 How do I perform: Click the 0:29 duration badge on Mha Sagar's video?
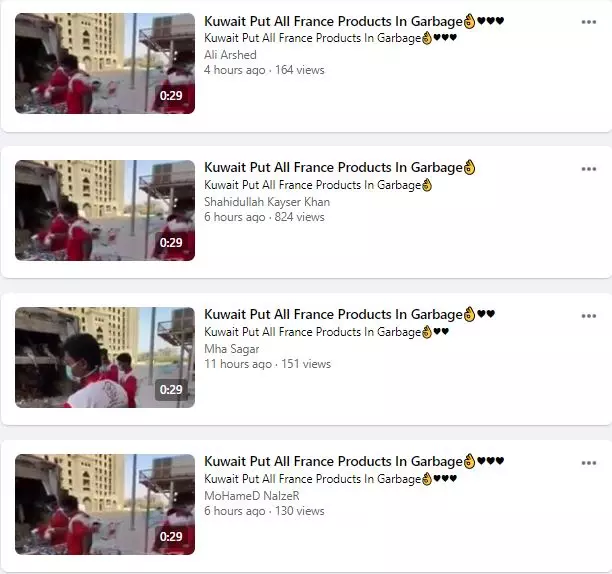(171, 389)
